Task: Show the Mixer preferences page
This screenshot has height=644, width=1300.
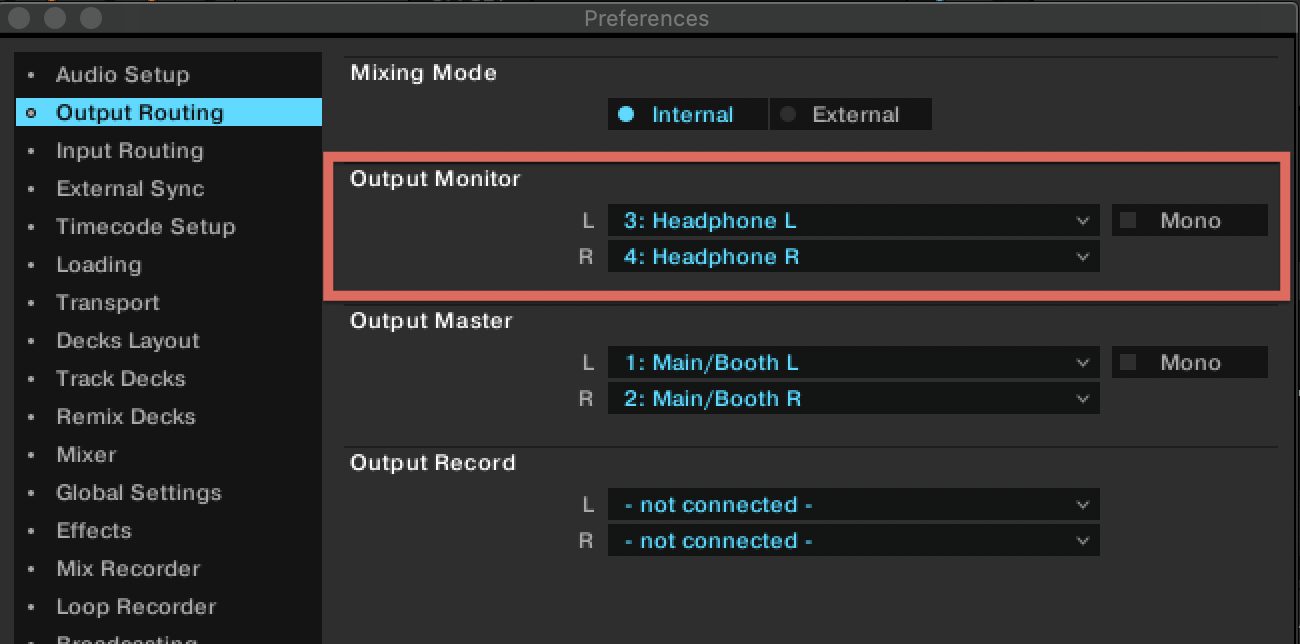Action: pyautogui.click(x=86, y=455)
